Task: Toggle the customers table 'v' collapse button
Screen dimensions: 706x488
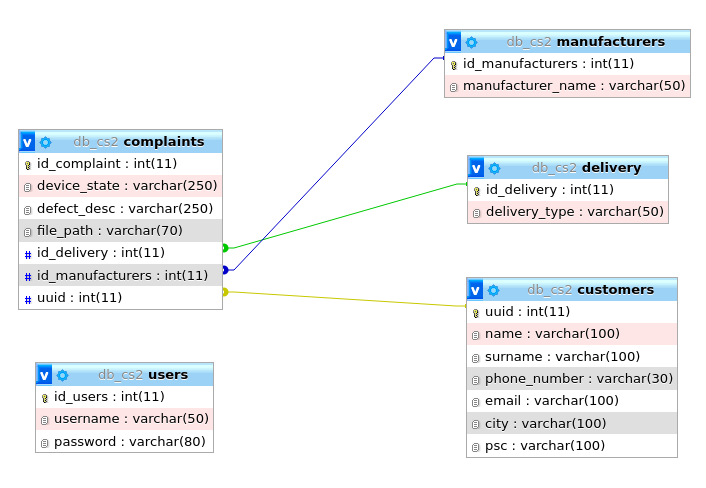Action: point(476,290)
